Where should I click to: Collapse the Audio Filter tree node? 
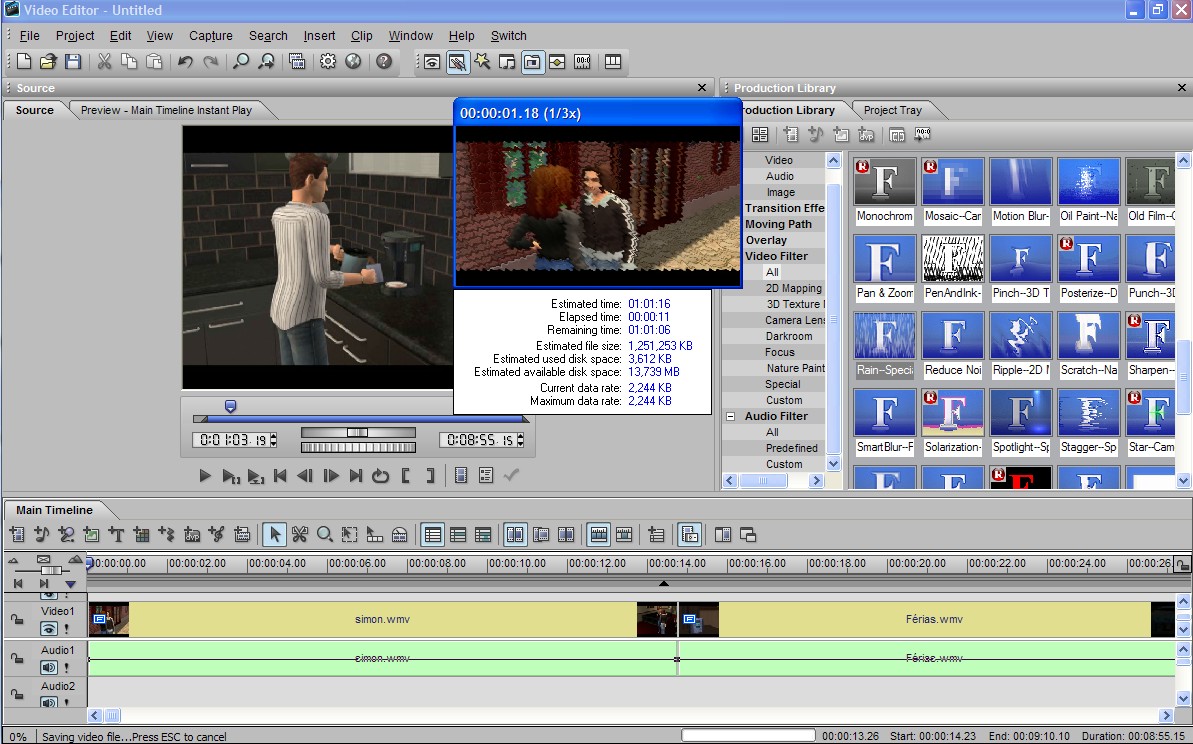[730, 416]
